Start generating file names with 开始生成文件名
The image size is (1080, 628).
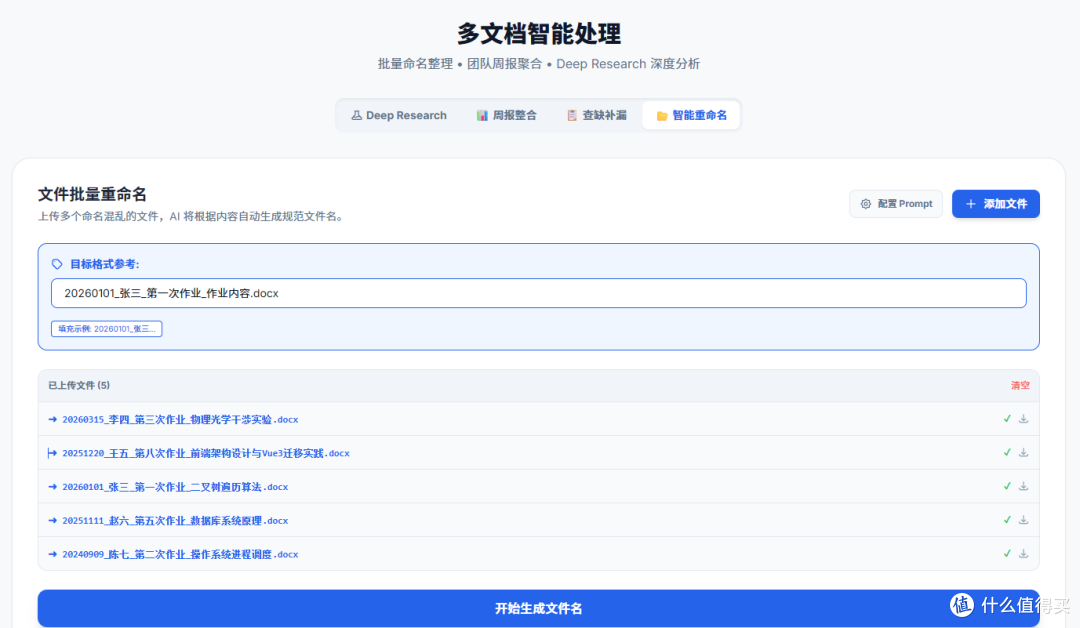pos(539,608)
